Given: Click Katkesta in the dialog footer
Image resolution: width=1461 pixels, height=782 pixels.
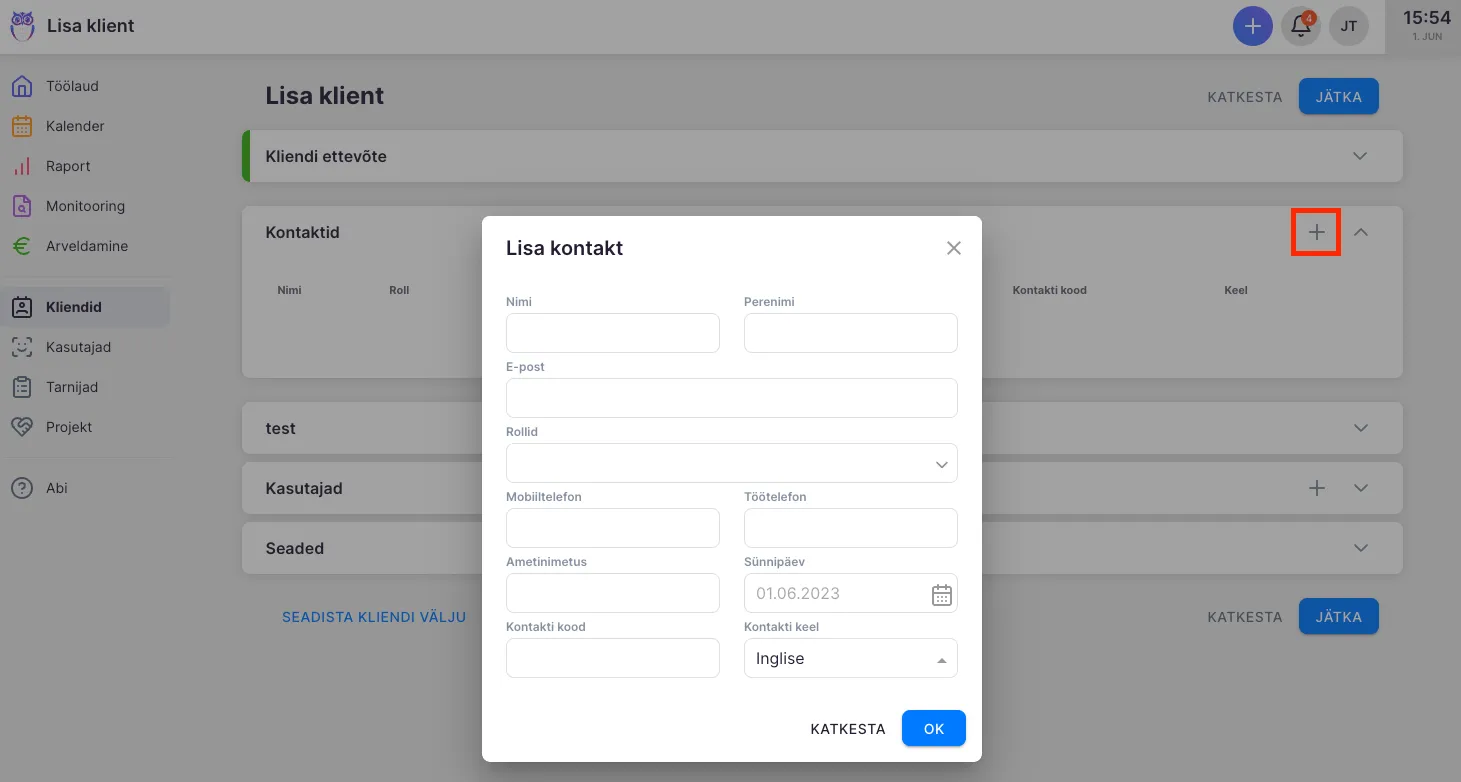Looking at the screenshot, I should click(x=847, y=729).
